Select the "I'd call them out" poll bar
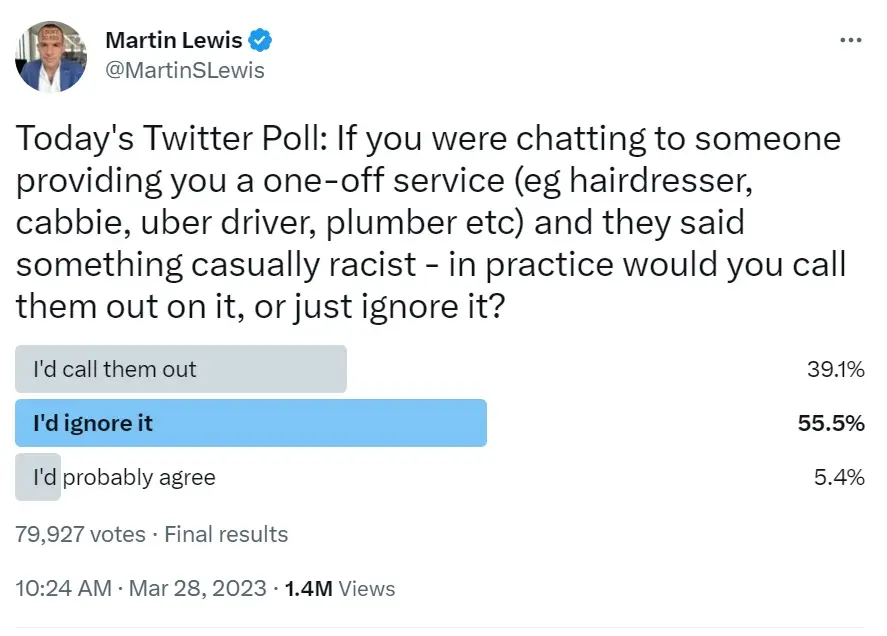Image resolution: width=887 pixels, height=636 pixels. coord(180,369)
